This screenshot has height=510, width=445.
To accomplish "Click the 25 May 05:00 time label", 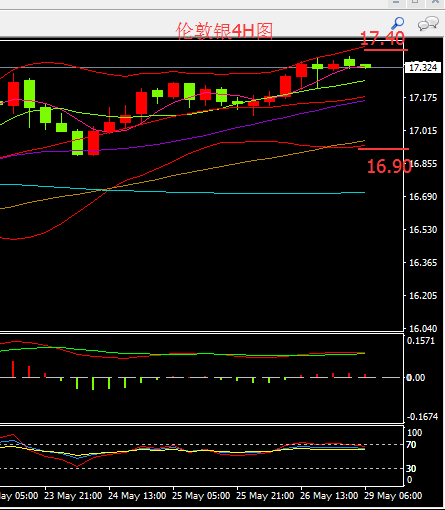I will coord(201,496).
